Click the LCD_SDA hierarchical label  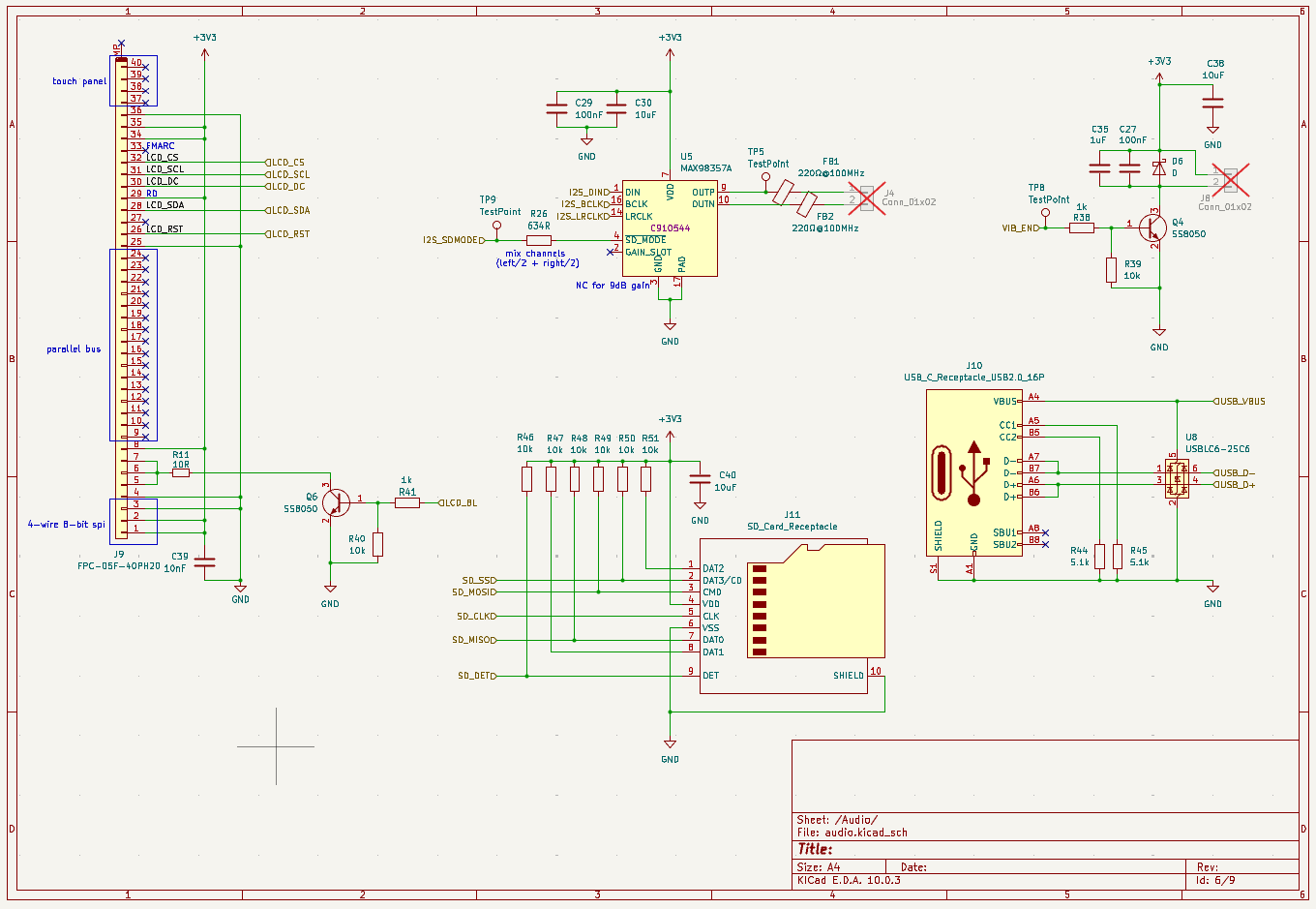[287, 210]
